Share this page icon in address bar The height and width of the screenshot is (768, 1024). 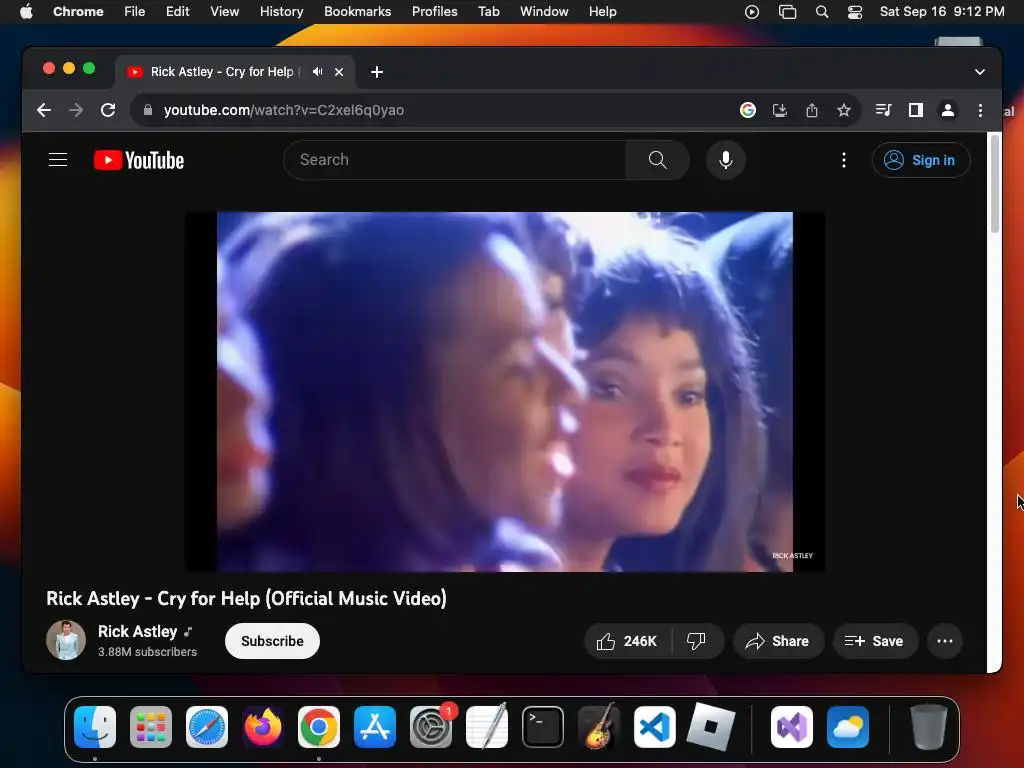812,110
